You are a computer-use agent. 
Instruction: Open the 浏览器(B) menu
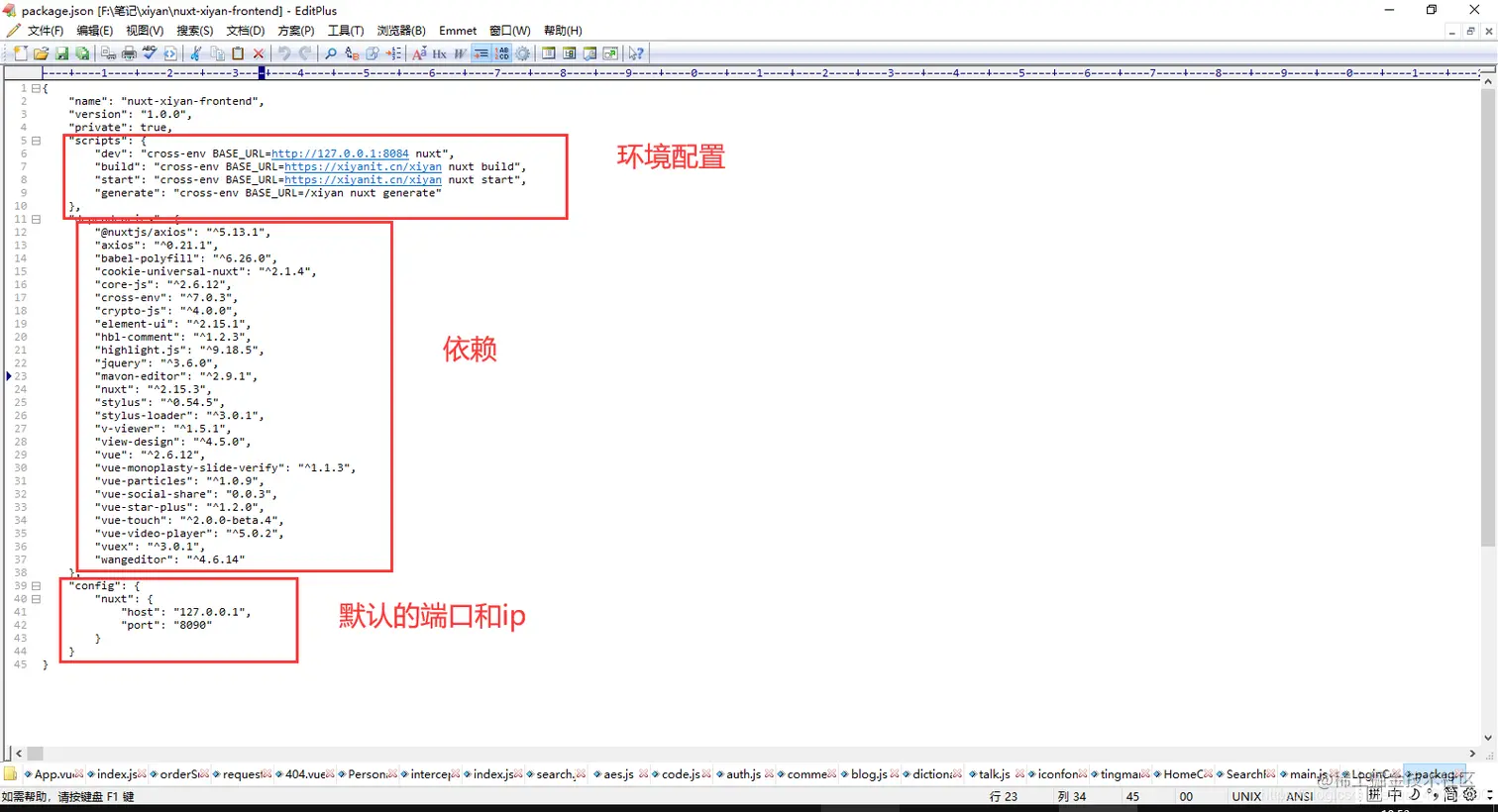[x=401, y=31]
